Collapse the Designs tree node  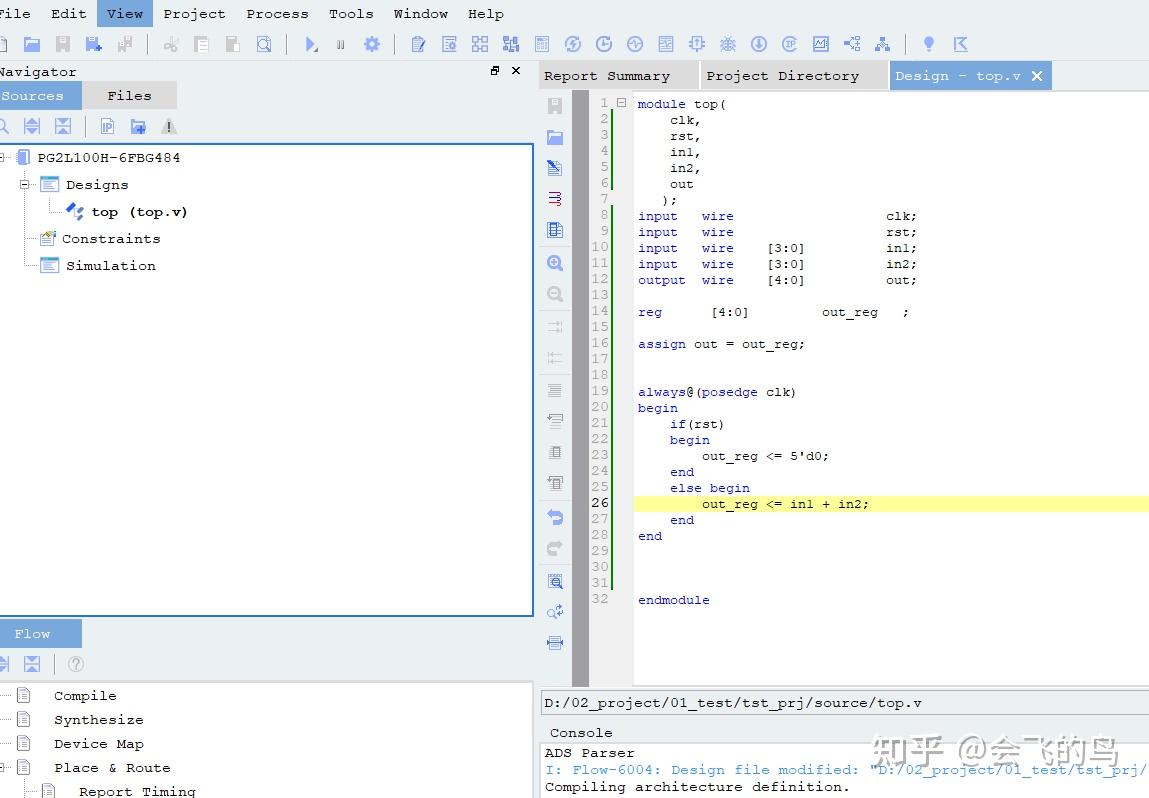[x=24, y=185]
